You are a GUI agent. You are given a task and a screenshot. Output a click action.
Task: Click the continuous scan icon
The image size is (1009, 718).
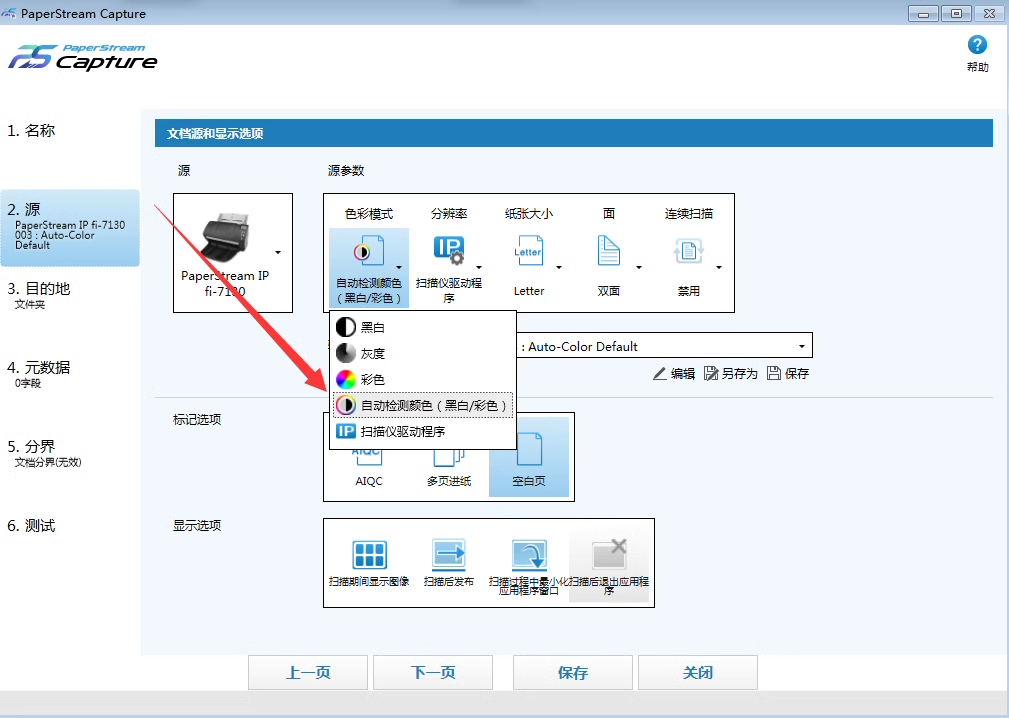(x=689, y=251)
